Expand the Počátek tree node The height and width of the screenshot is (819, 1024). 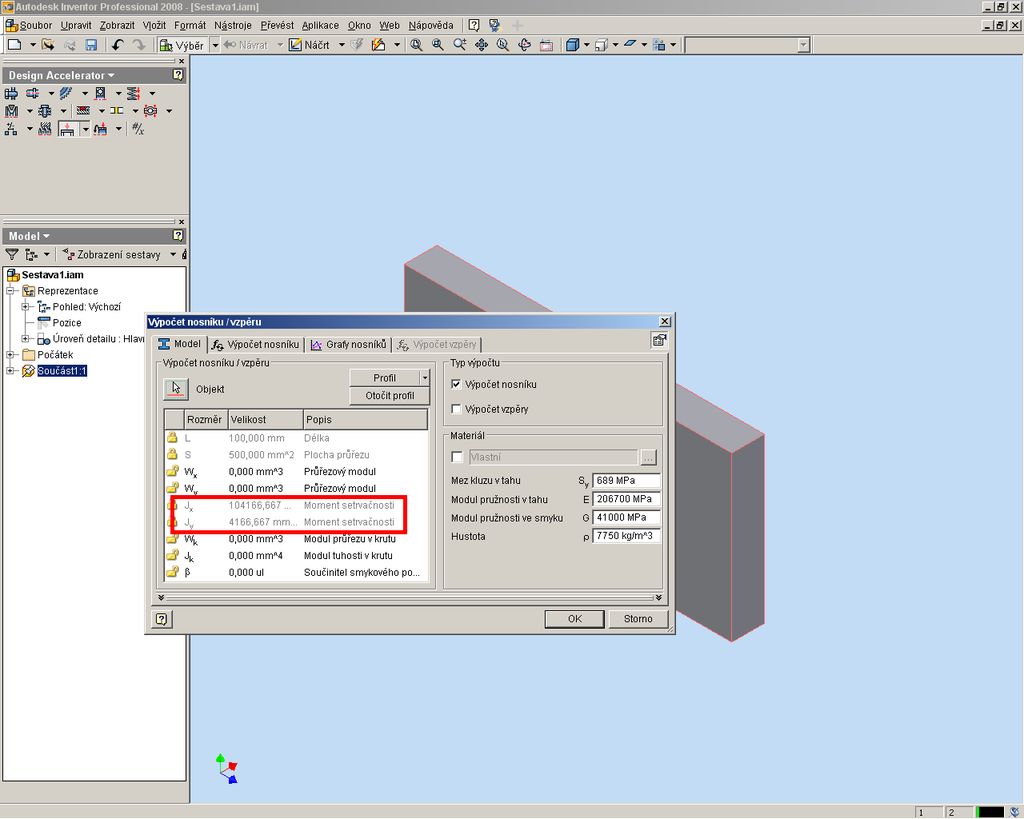[11, 355]
